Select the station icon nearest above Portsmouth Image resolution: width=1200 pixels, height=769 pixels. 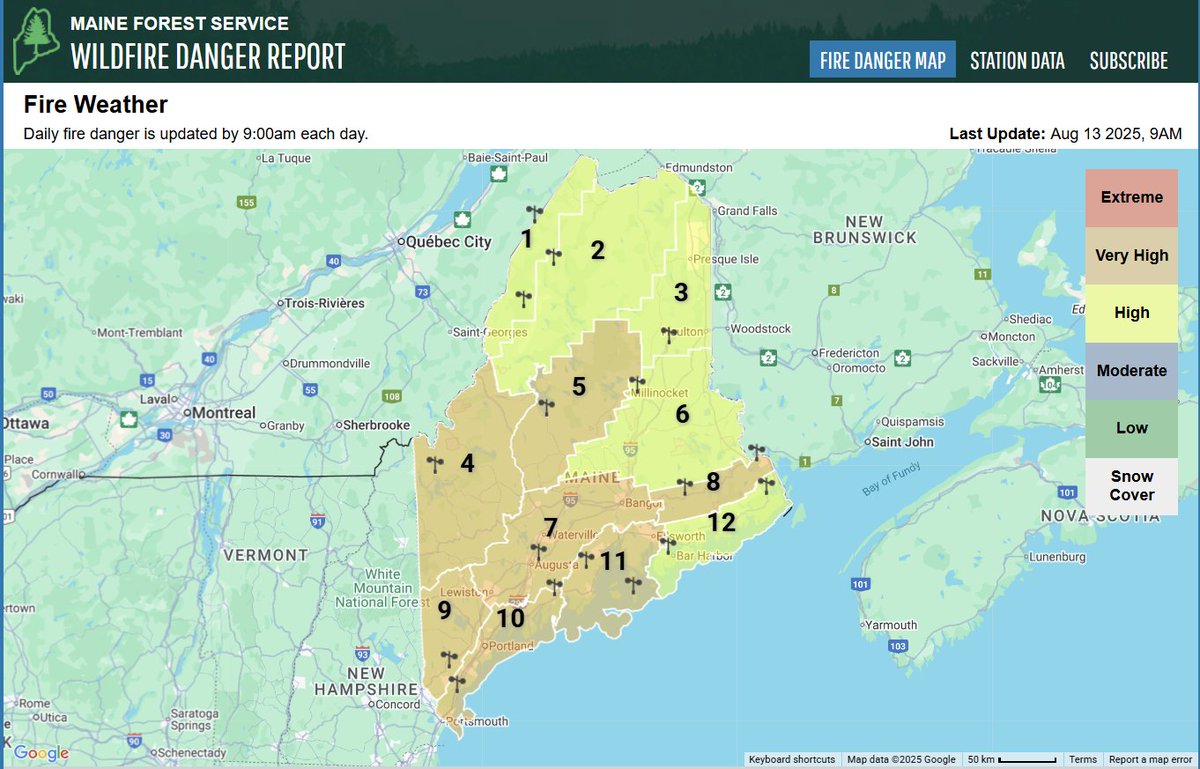[x=457, y=683]
